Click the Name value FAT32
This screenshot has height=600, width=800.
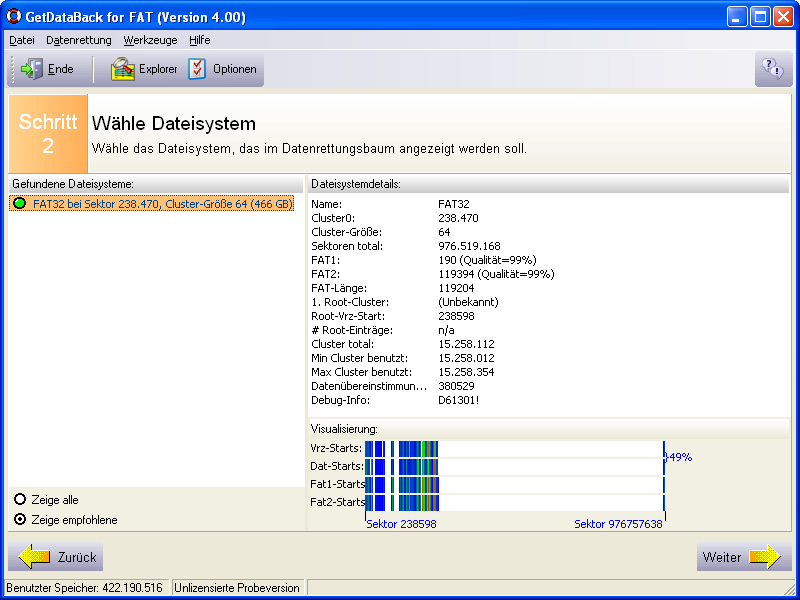(x=454, y=204)
